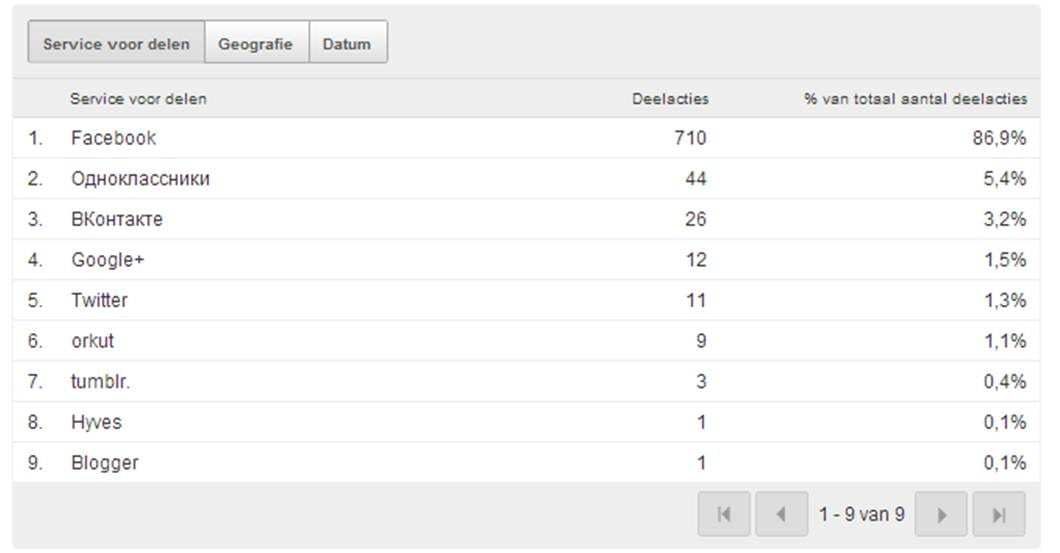Open the Facebook row entry
This screenshot has width=1060, height=553.
113,138
